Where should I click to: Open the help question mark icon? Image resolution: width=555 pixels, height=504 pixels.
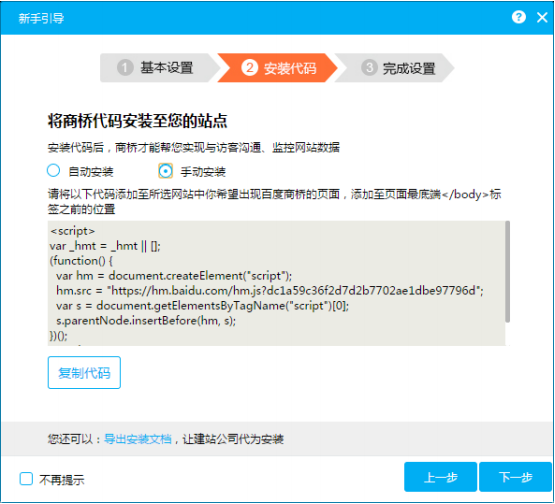(x=519, y=17)
